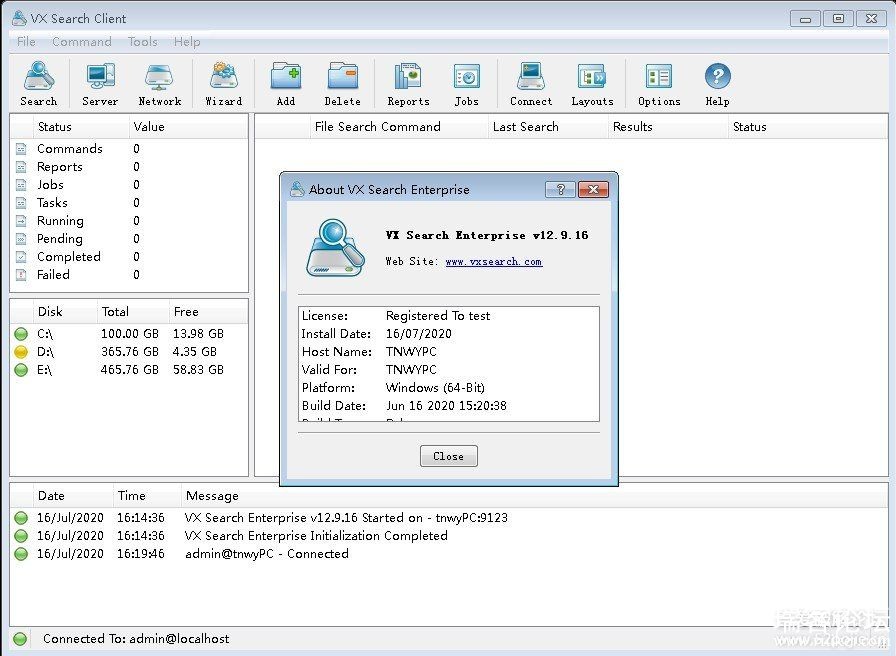Select the 'Started on - tnwyPC:9123' log entry
The height and width of the screenshot is (656, 896).
point(346,518)
